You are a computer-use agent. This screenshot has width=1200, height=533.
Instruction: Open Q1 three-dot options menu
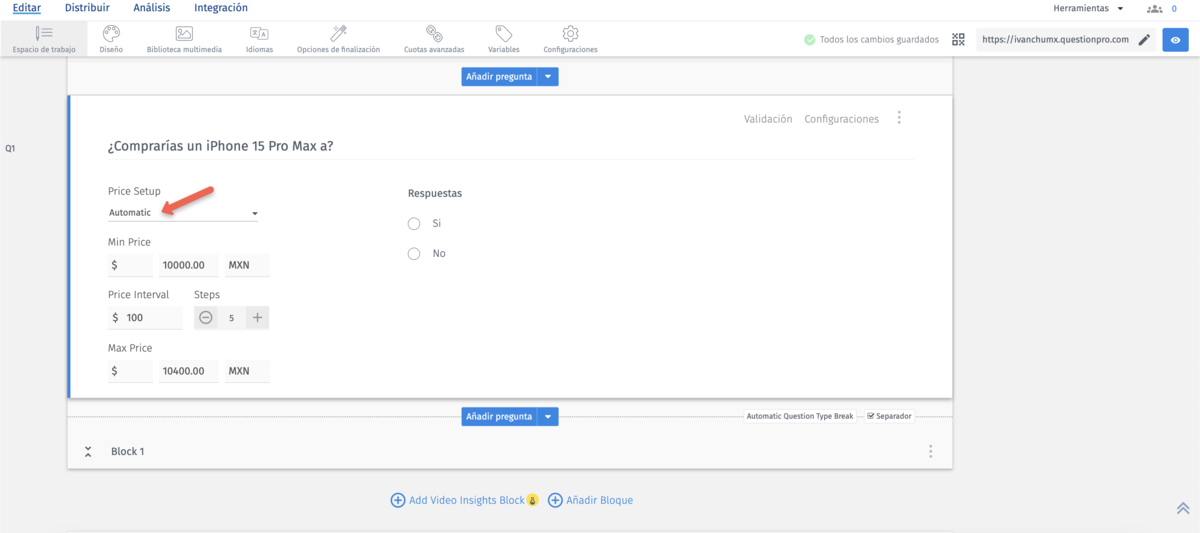click(899, 118)
